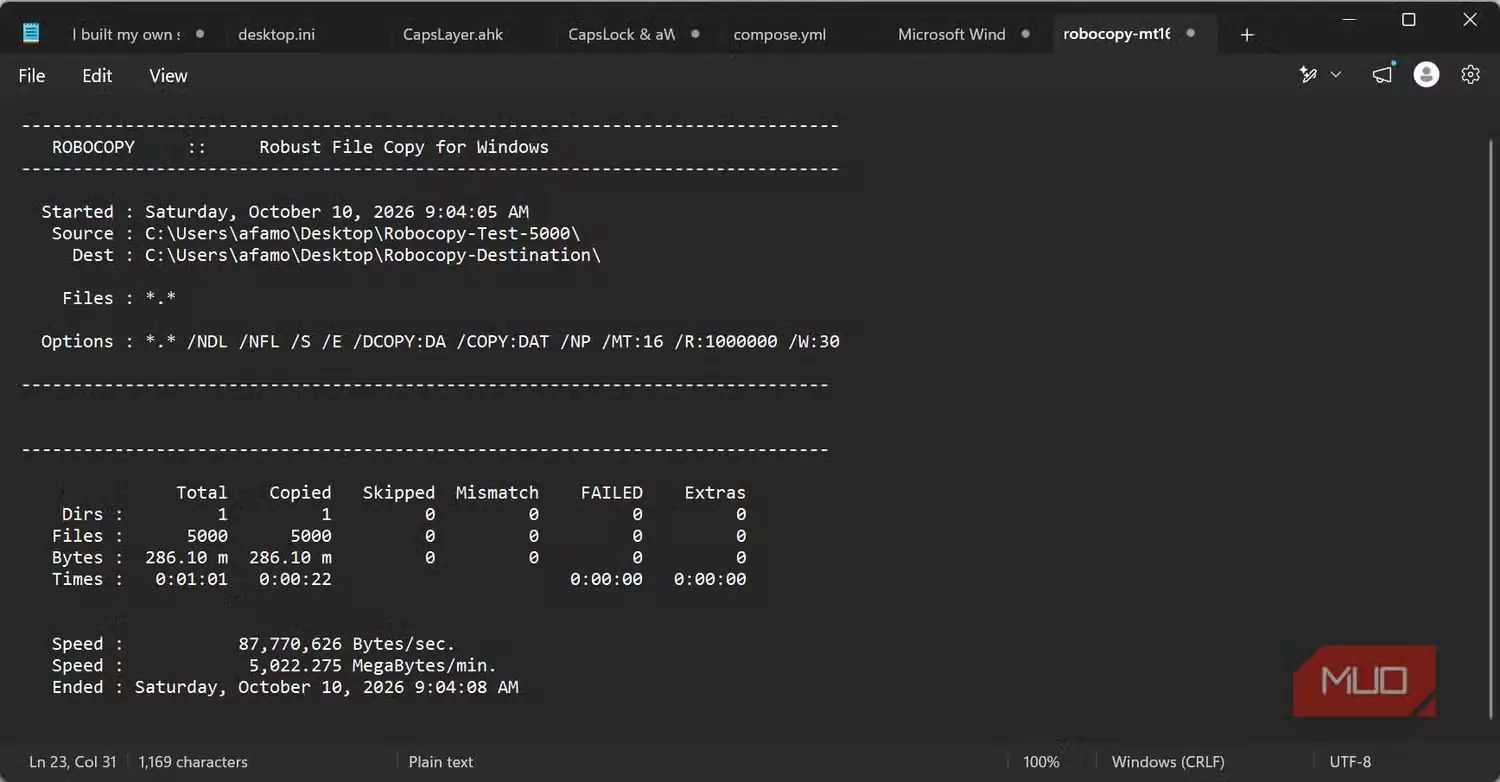1500x782 pixels.
Task: Switch to the compose.yml tab
Action: tap(780, 34)
